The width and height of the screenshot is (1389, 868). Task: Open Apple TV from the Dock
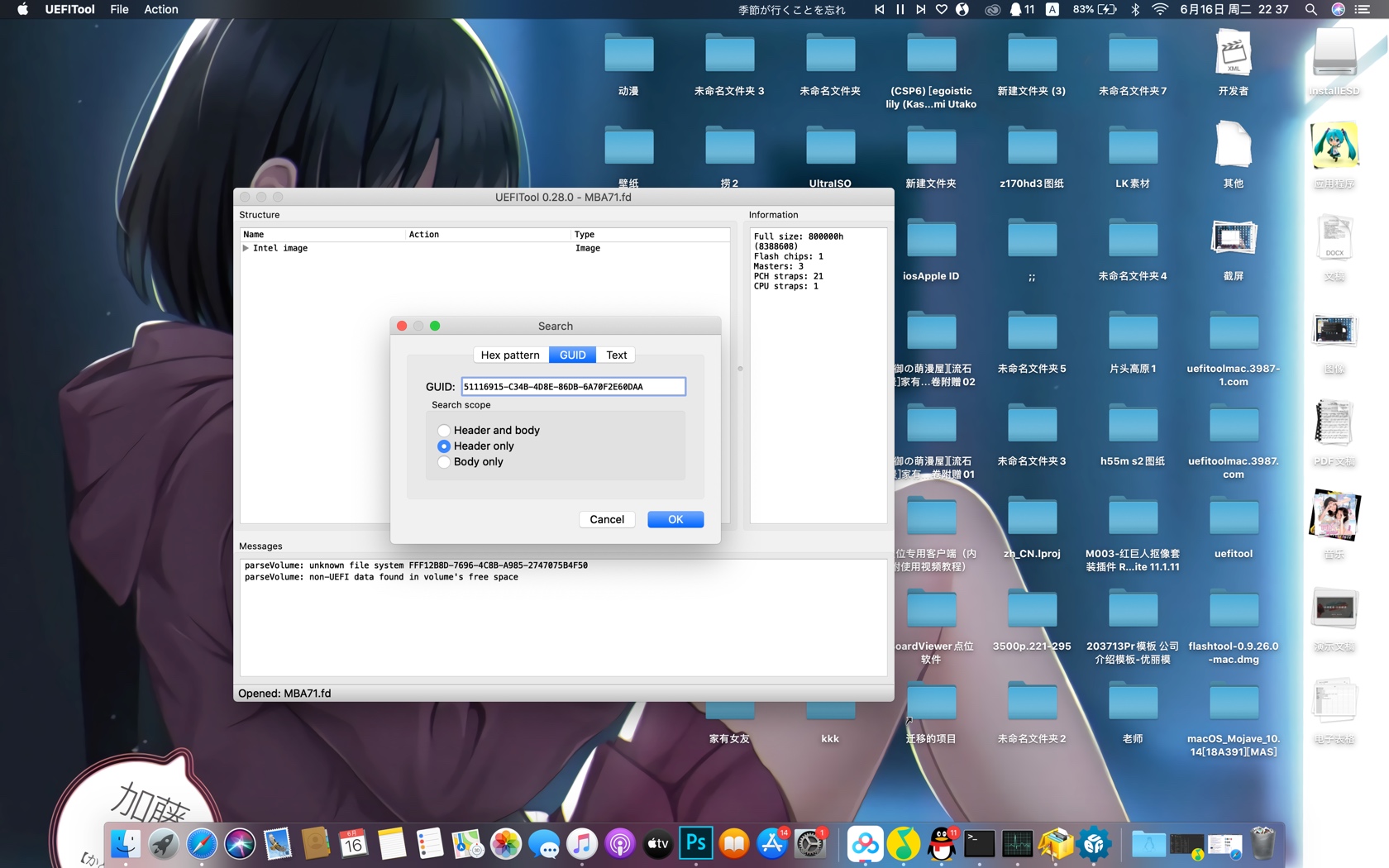click(x=658, y=844)
